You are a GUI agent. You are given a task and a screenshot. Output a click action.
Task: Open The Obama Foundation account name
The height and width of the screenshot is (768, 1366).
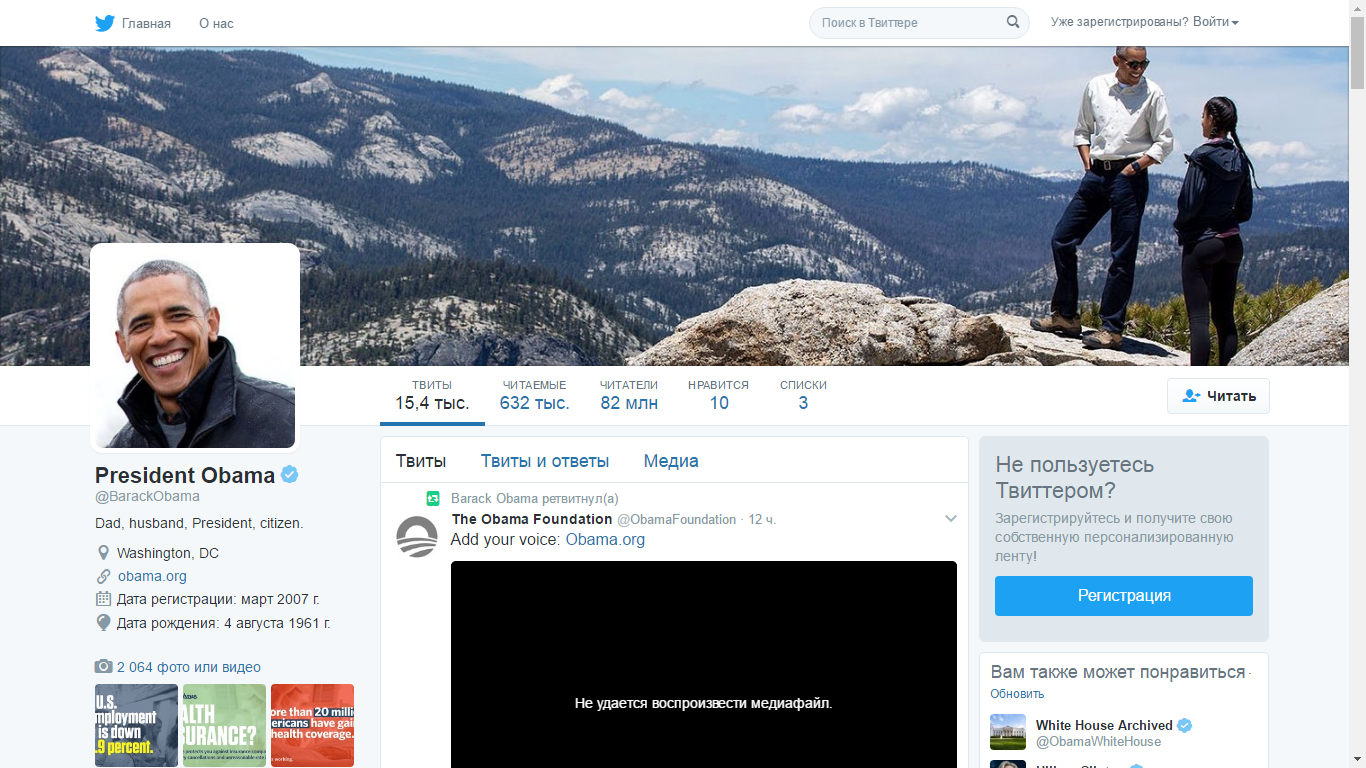coord(532,519)
